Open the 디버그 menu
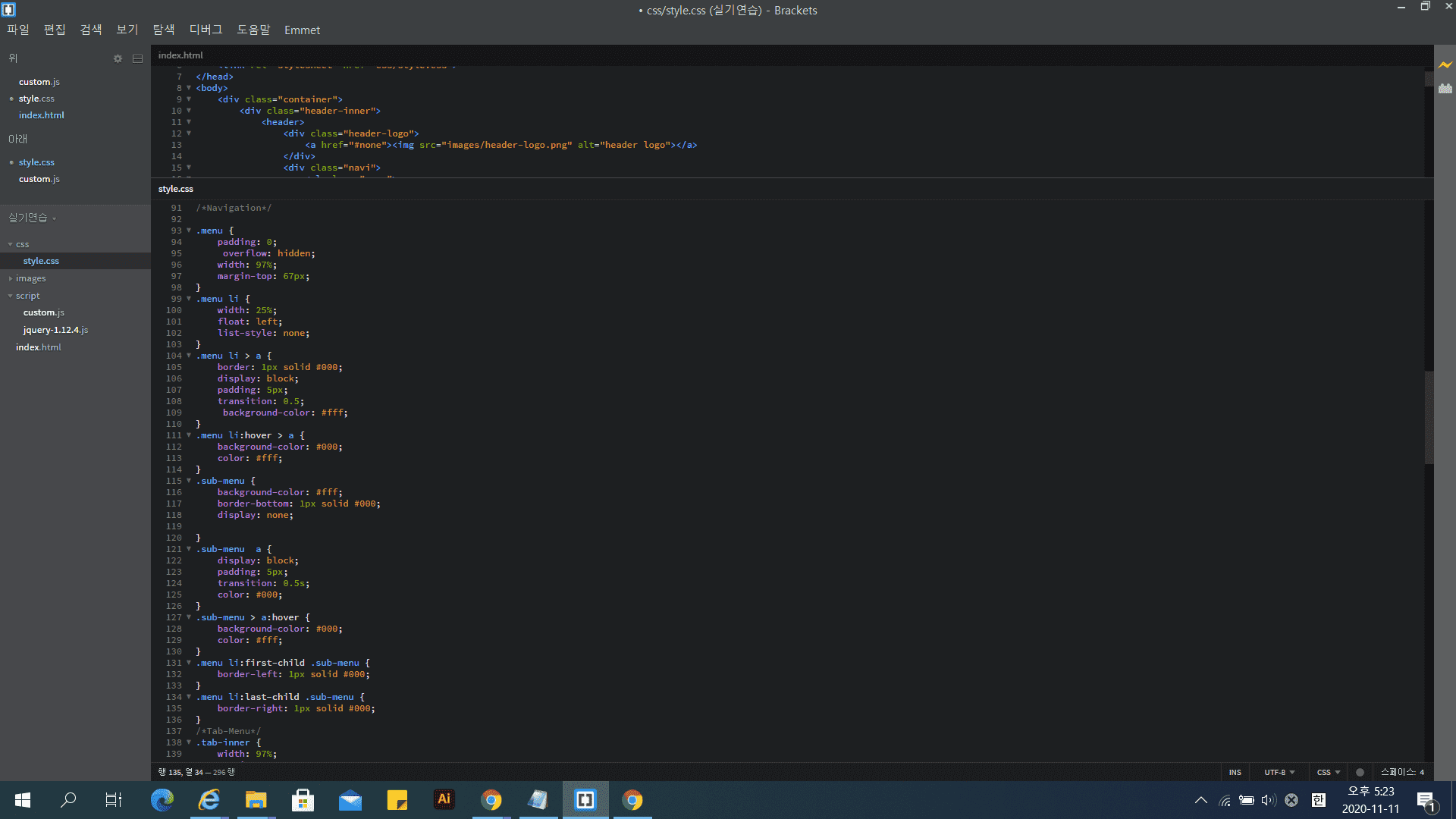This screenshot has width=1456, height=819. (x=206, y=30)
